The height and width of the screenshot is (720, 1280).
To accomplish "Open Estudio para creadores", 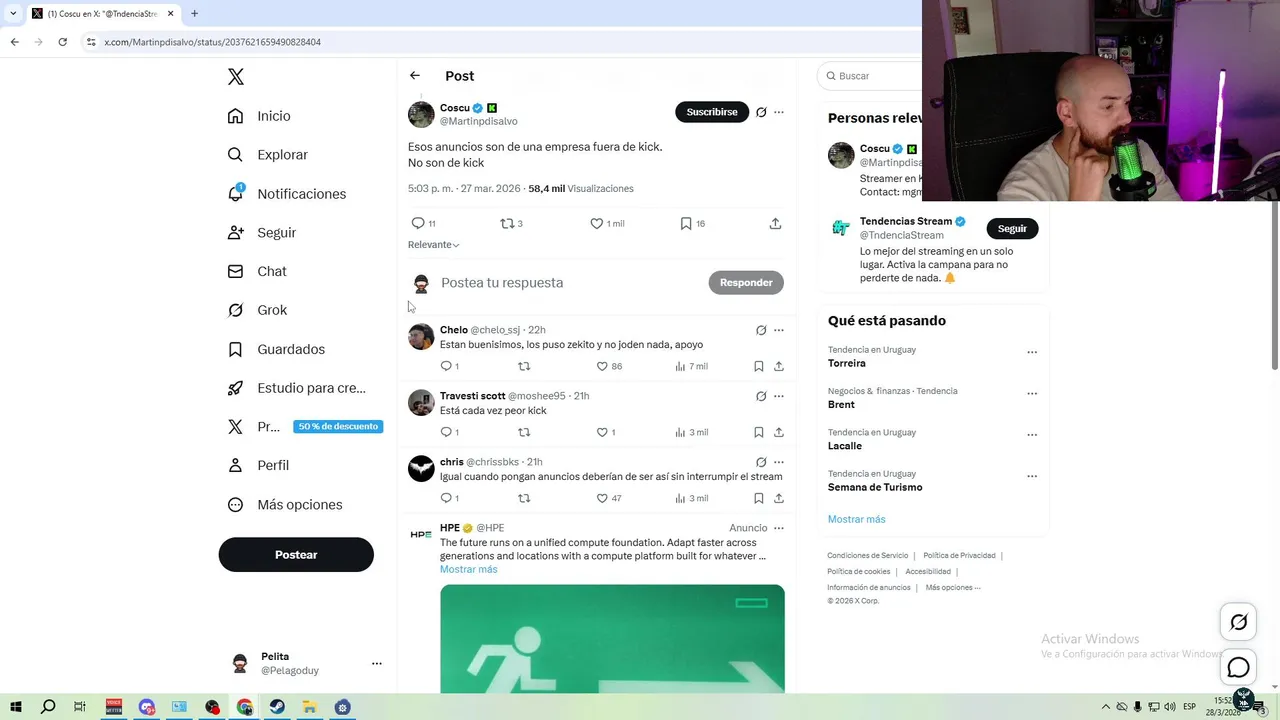I will click(x=296, y=388).
